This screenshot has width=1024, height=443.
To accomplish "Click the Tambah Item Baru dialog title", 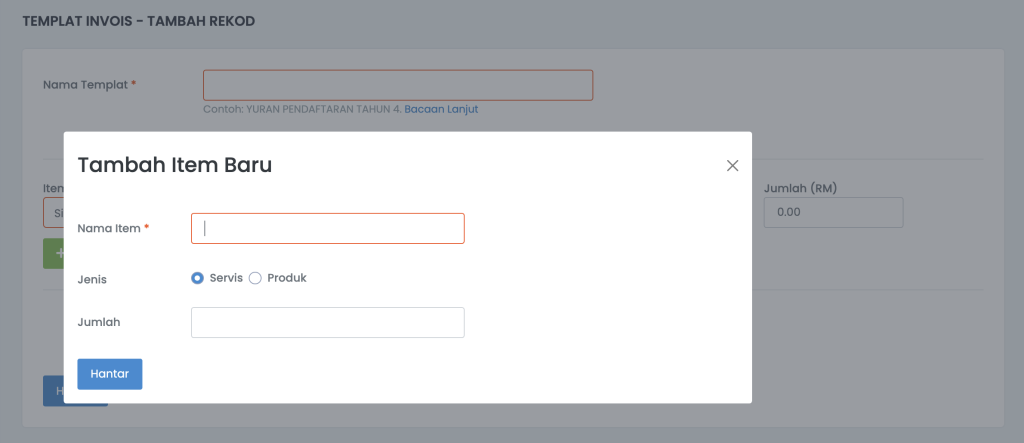I will pyautogui.click(x=175, y=166).
